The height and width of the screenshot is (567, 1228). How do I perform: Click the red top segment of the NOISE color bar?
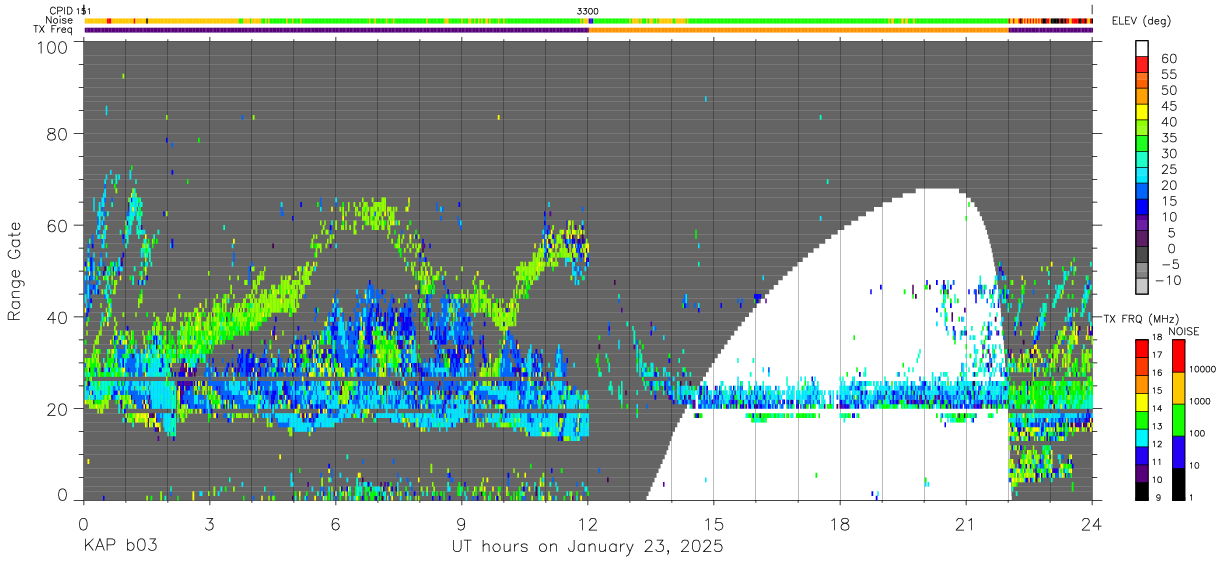[x=1178, y=355]
